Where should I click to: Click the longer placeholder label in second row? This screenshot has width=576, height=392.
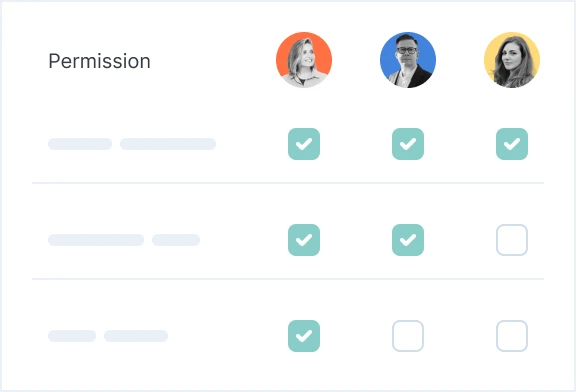tap(96, 240)
